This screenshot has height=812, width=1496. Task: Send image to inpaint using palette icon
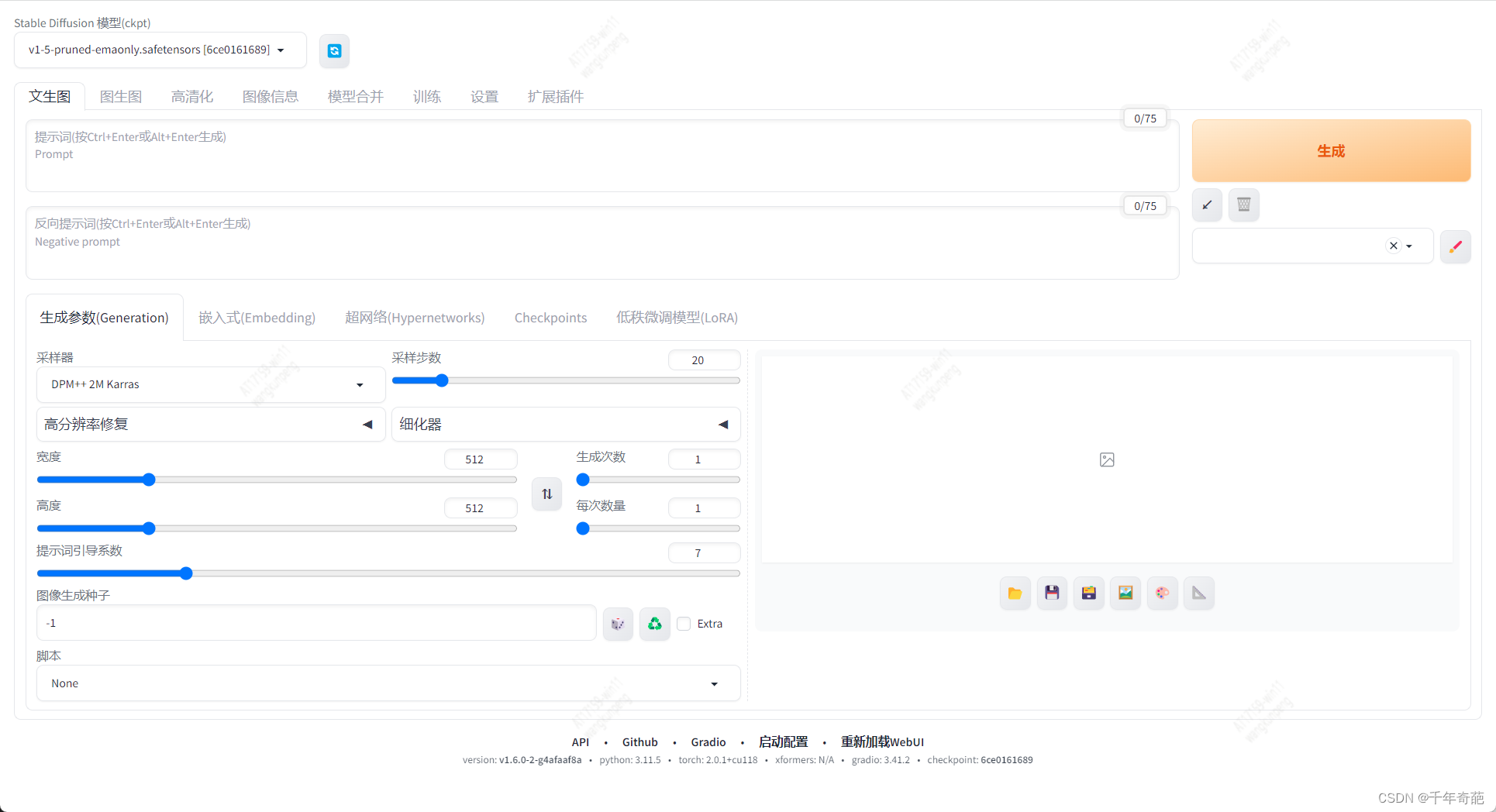point(1163,594)
